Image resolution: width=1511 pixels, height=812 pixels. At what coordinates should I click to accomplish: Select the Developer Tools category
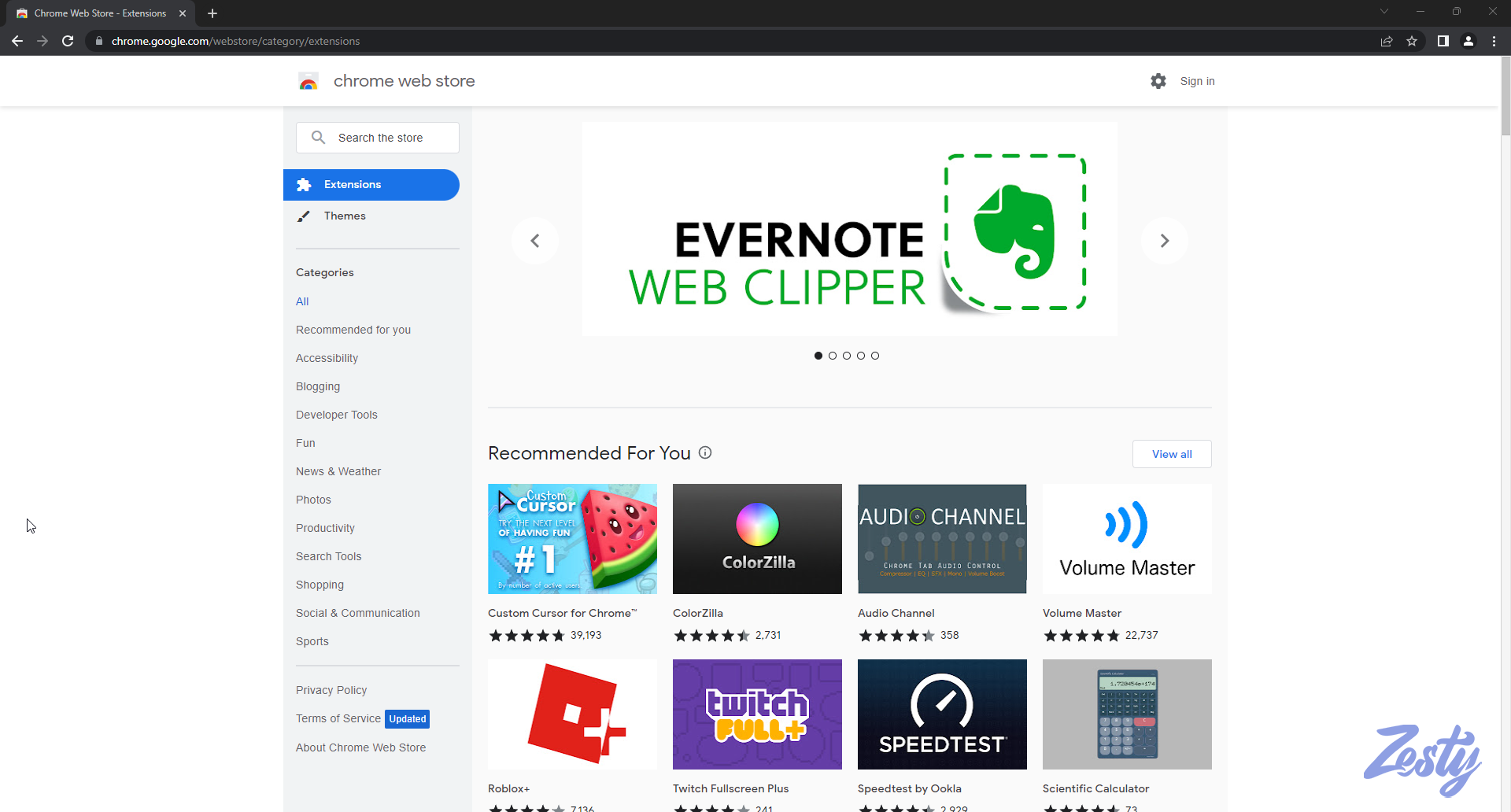(x=336, y=415)
